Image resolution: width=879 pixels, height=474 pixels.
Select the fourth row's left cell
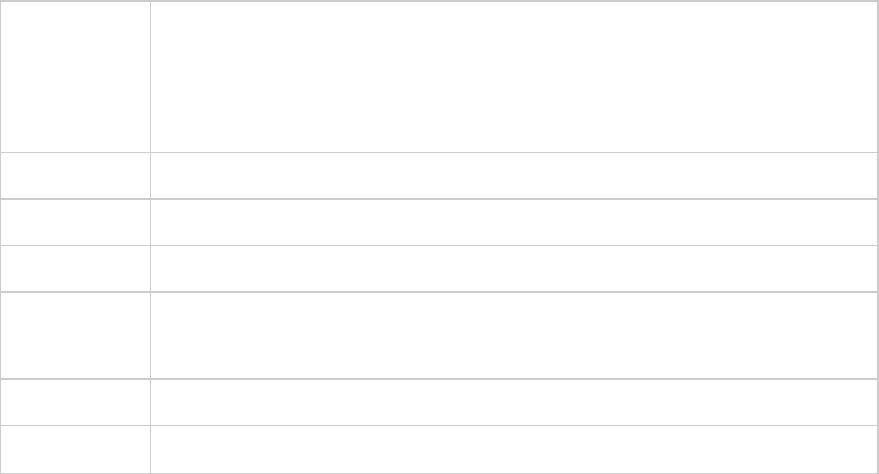click(75, 268)
